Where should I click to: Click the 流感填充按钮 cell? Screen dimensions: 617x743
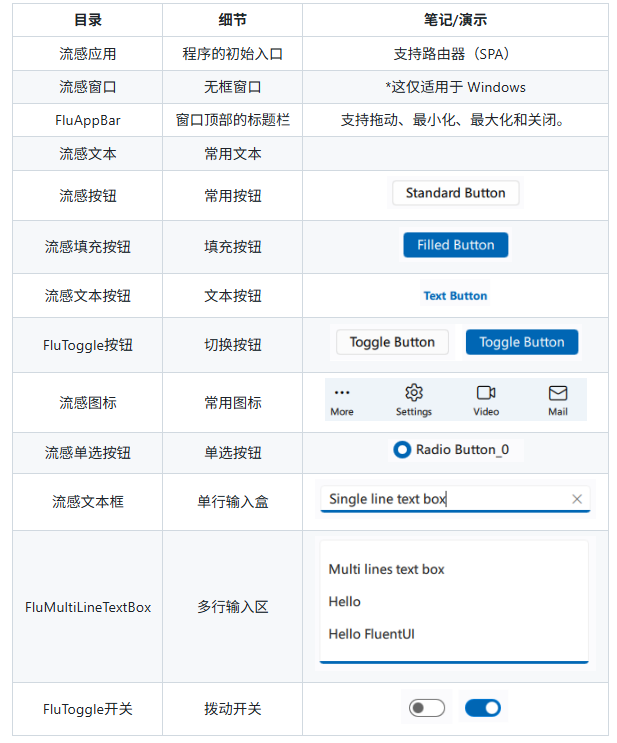point(88,246)
